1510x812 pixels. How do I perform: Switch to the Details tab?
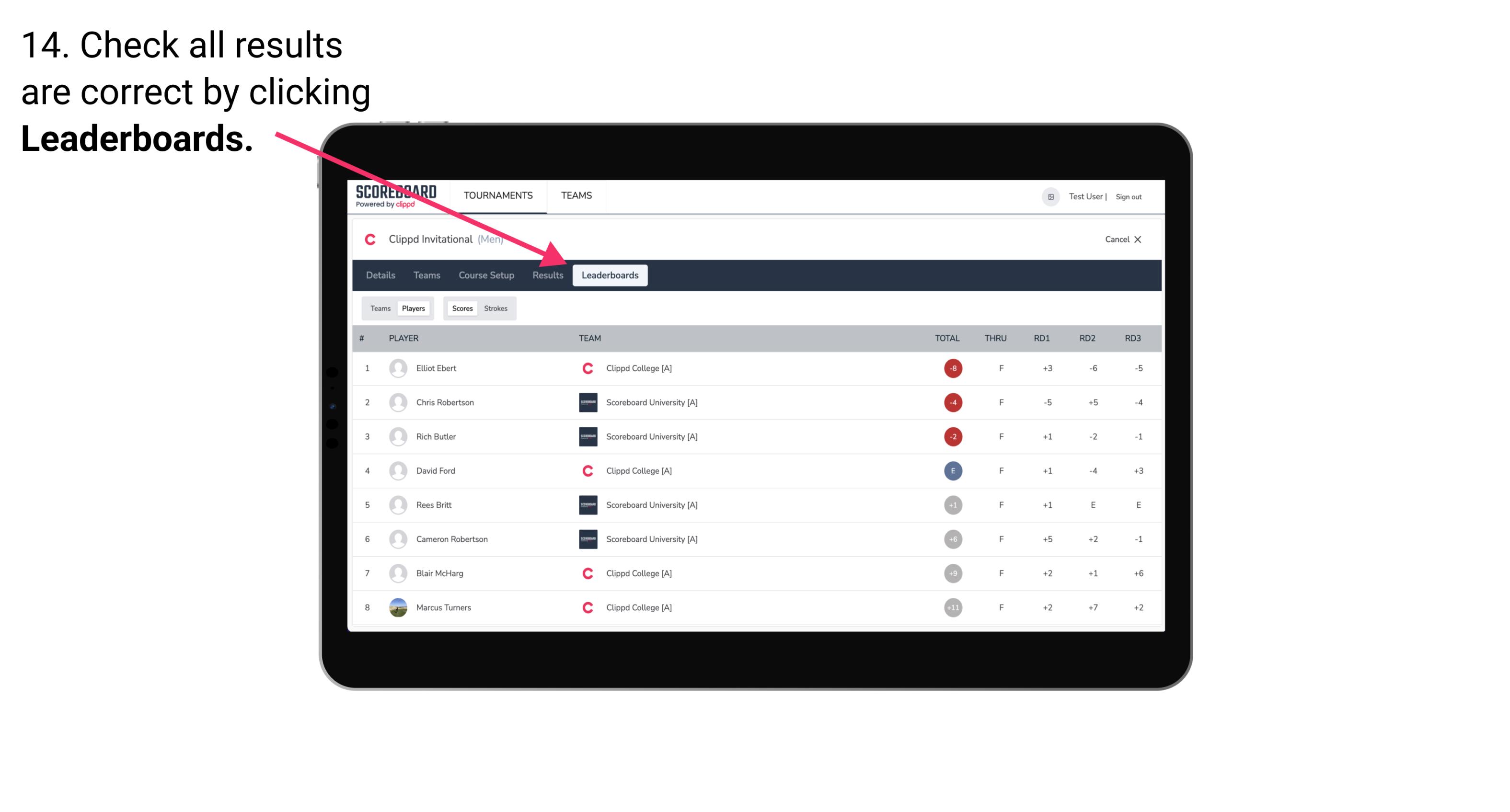(380, 275)
